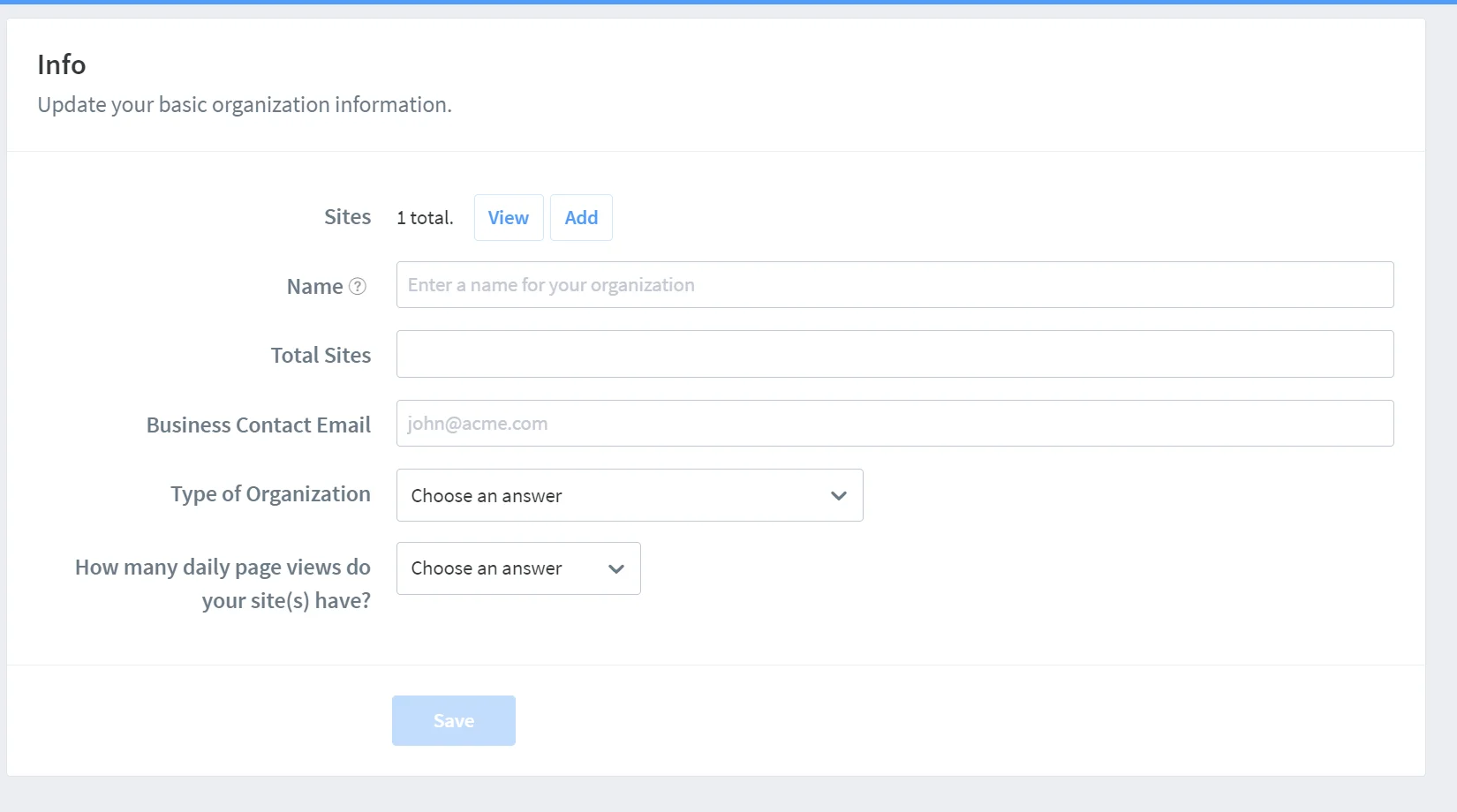1457x812 pixels.
Task: Click the '1 total.' sites count text
Action: pyautogui.click(x=425, y=218)
